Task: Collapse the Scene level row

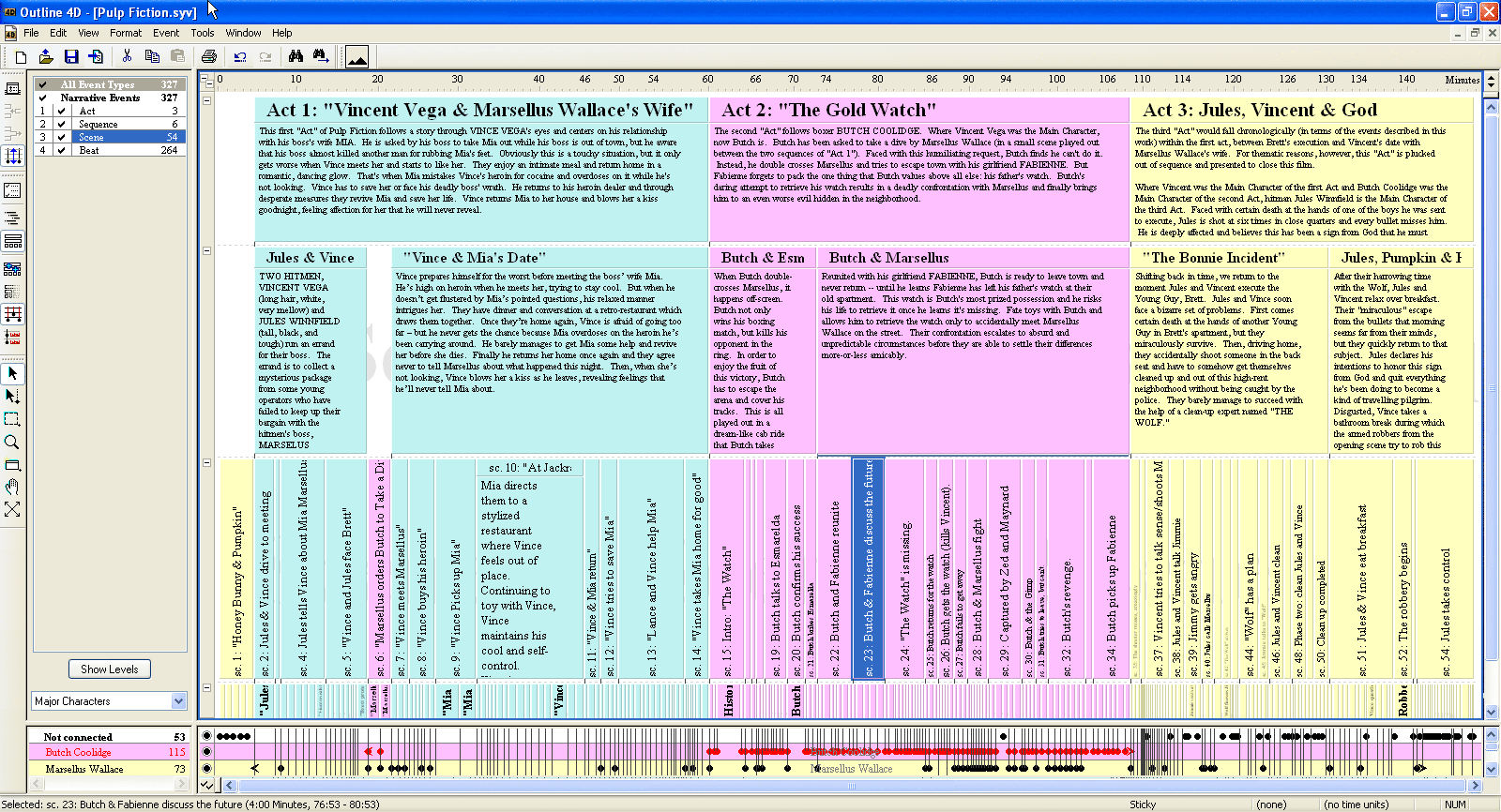Action: click(206, 463)
